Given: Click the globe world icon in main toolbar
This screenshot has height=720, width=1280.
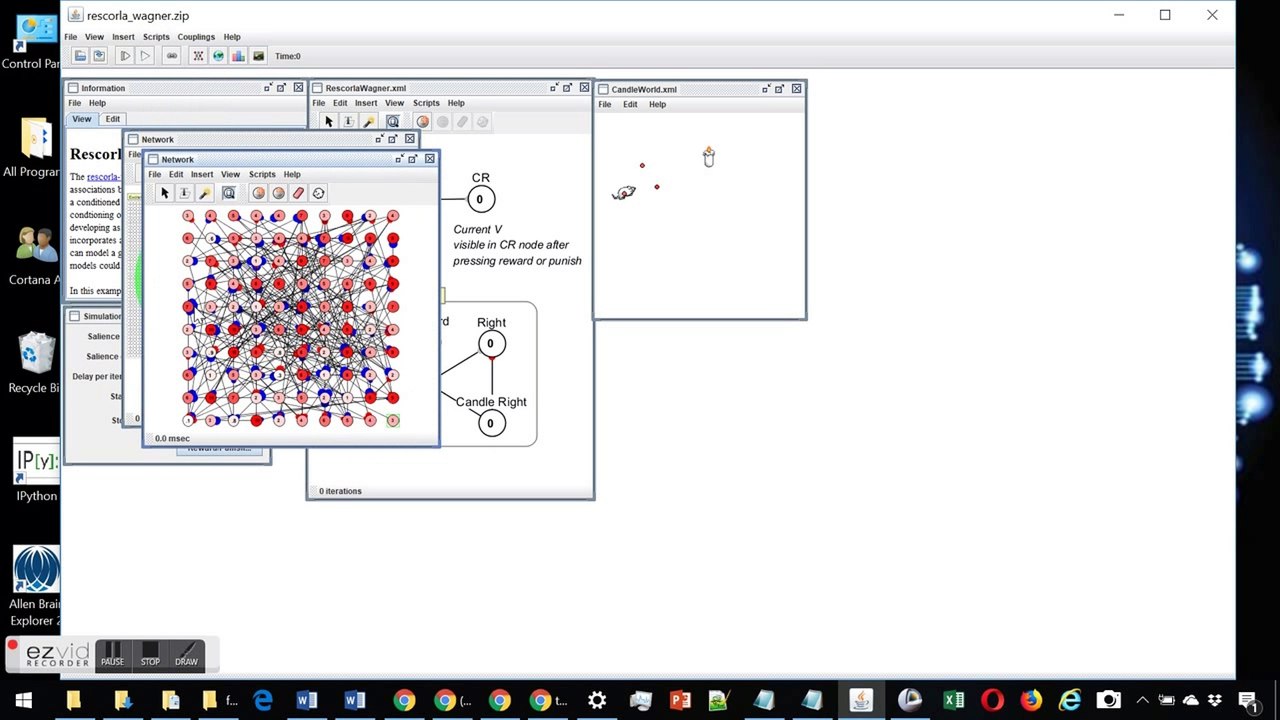Looking at the screenshot, I should pyautogui.click(x=218, y=56).
